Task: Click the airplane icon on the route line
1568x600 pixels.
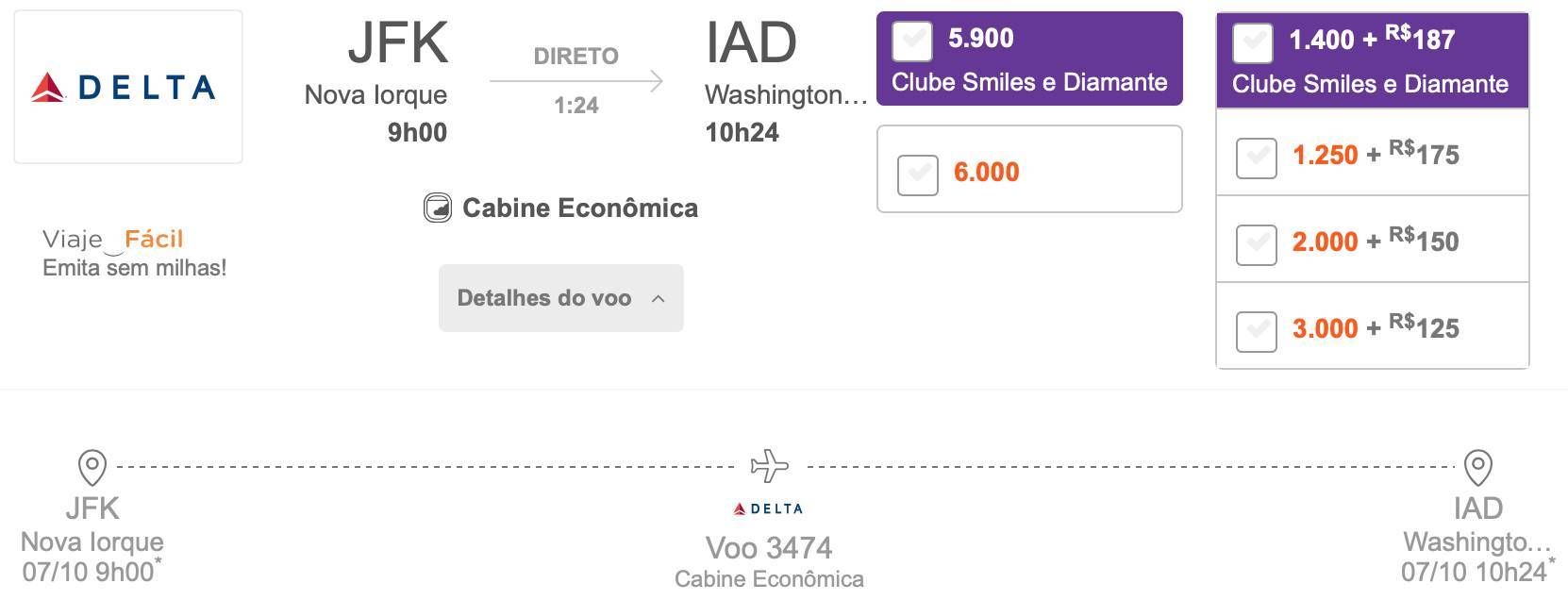Action: pos(769,465)
